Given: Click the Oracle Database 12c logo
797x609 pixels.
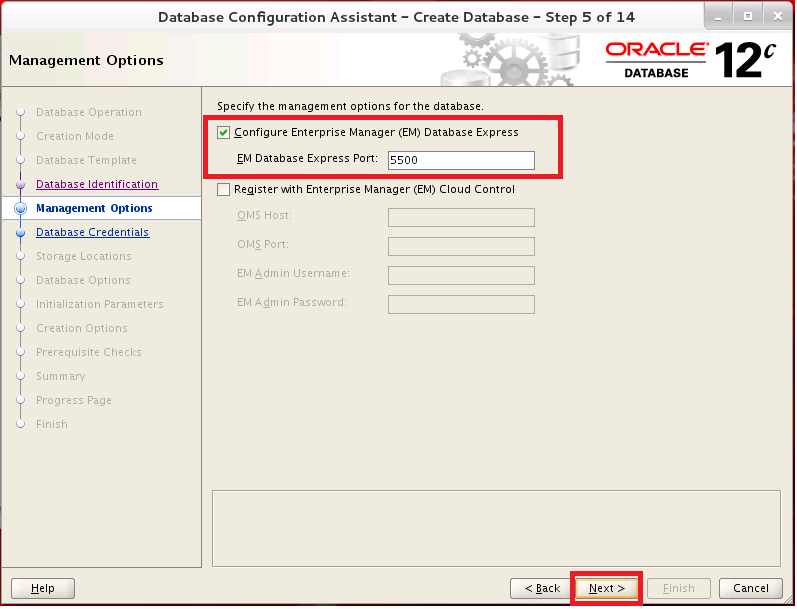Looking at the screenshot, I should pos(690,60).
